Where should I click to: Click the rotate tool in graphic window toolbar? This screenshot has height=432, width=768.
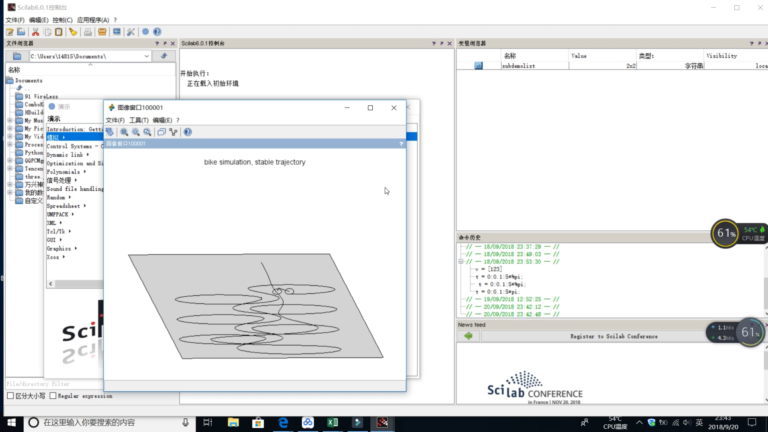coord(110,132)
